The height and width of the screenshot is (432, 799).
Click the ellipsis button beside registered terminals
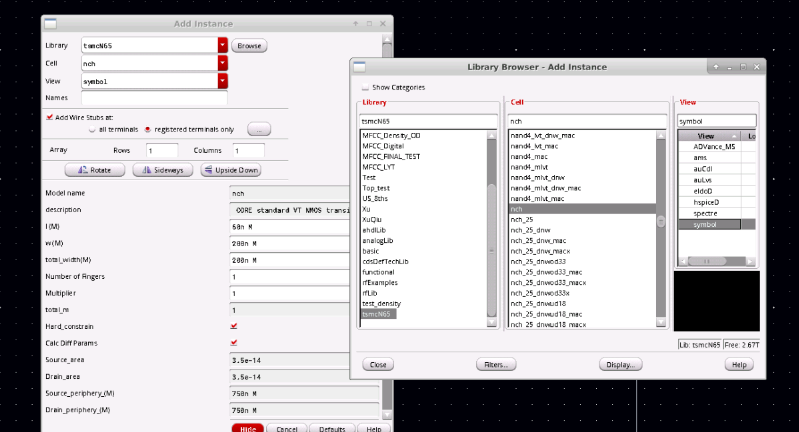tap(259, 129)
